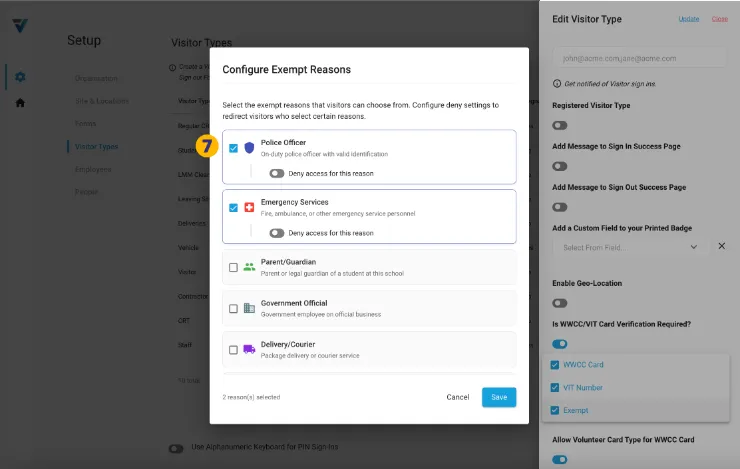Go to home via sidebar house icon
Screen dimensions: 740x469
[20, 102]
